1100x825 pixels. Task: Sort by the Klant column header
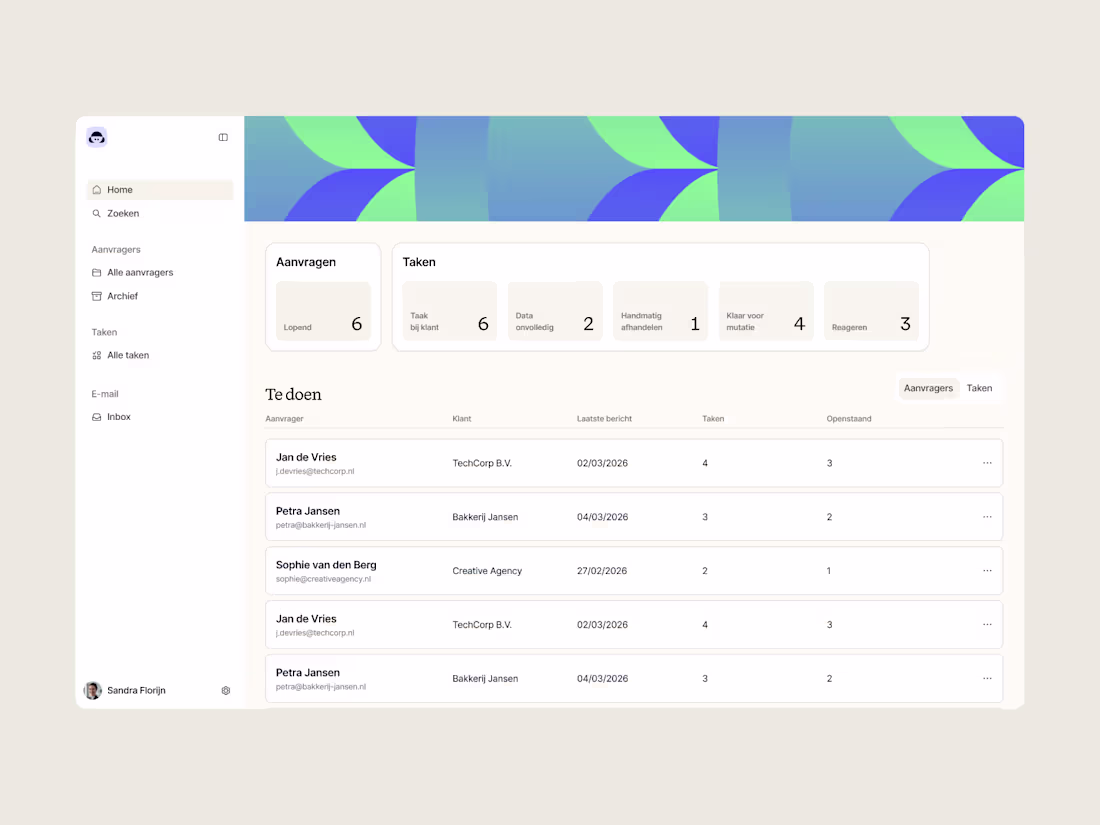point(462,419)
